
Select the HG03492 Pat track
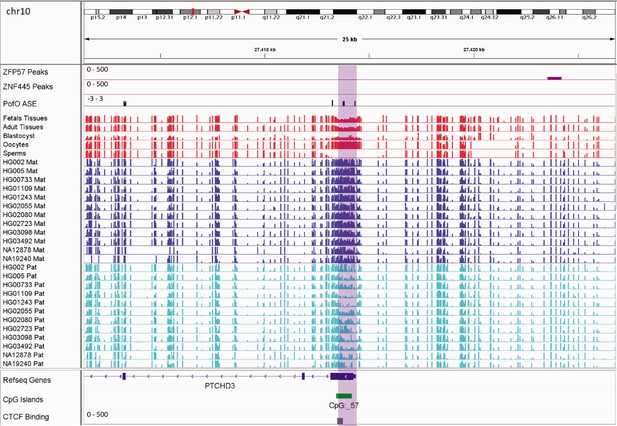[24, 346]
